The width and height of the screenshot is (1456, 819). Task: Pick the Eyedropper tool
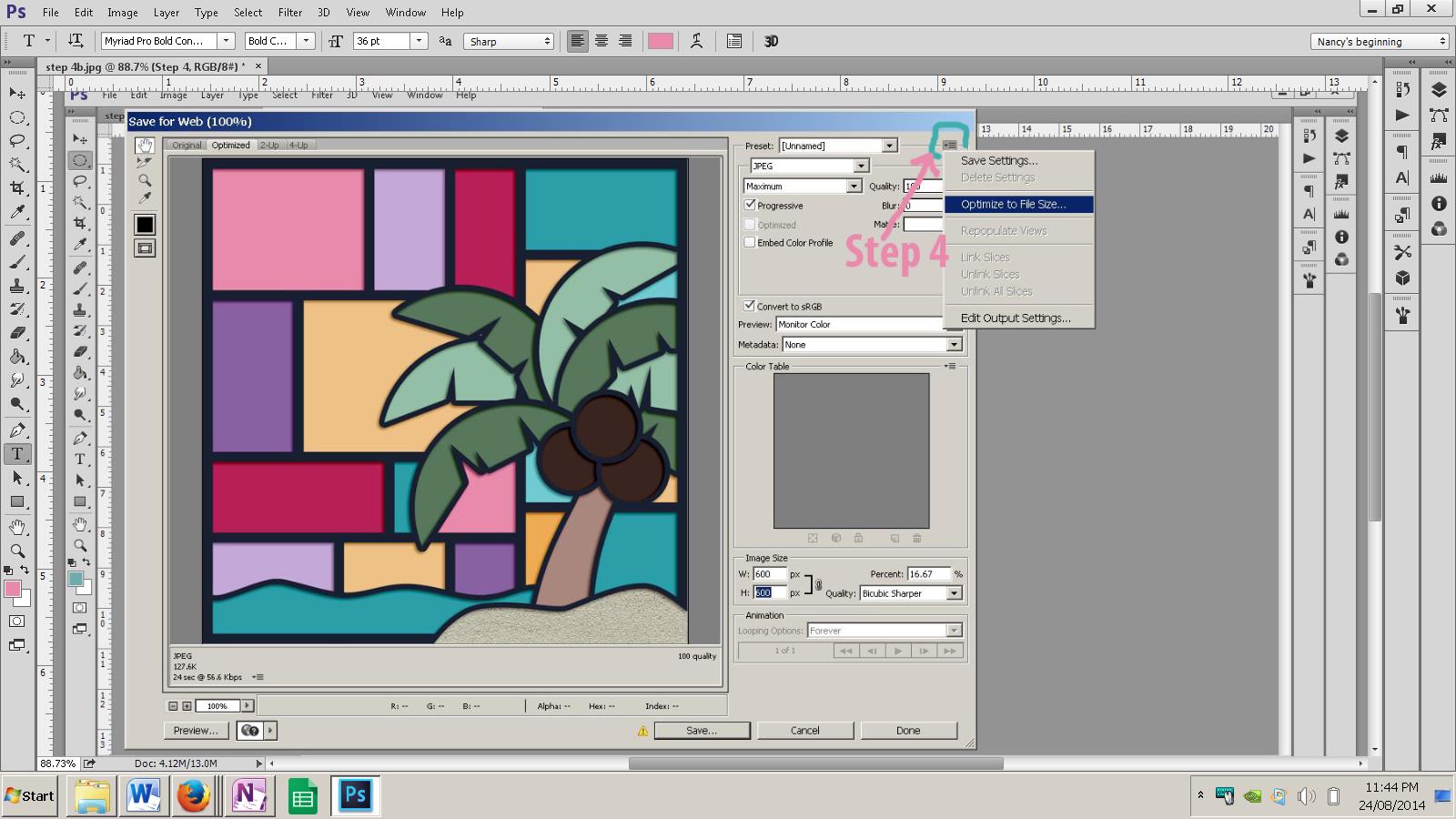[17, 212]
